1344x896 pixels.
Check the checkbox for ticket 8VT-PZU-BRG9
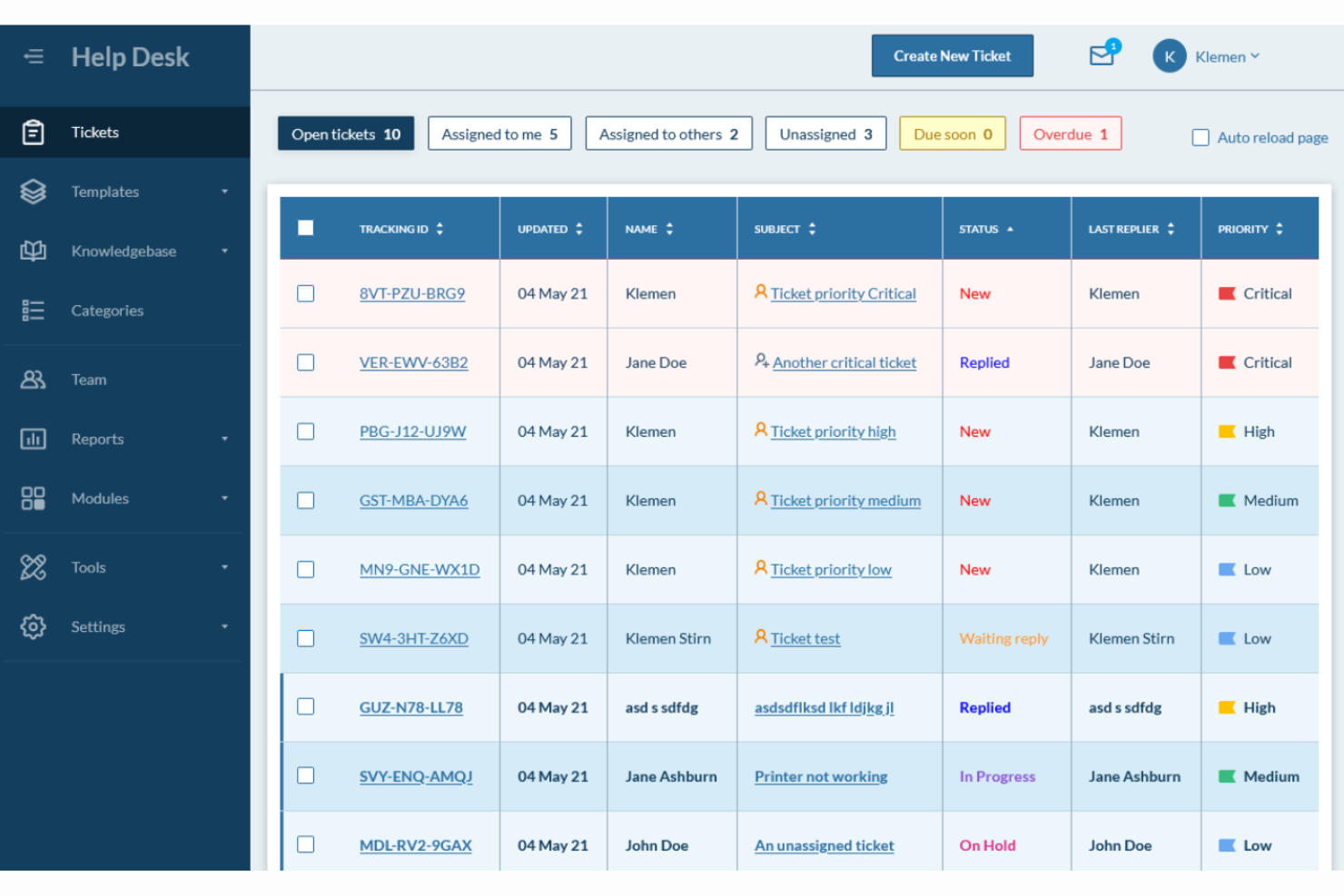point(305,293)
